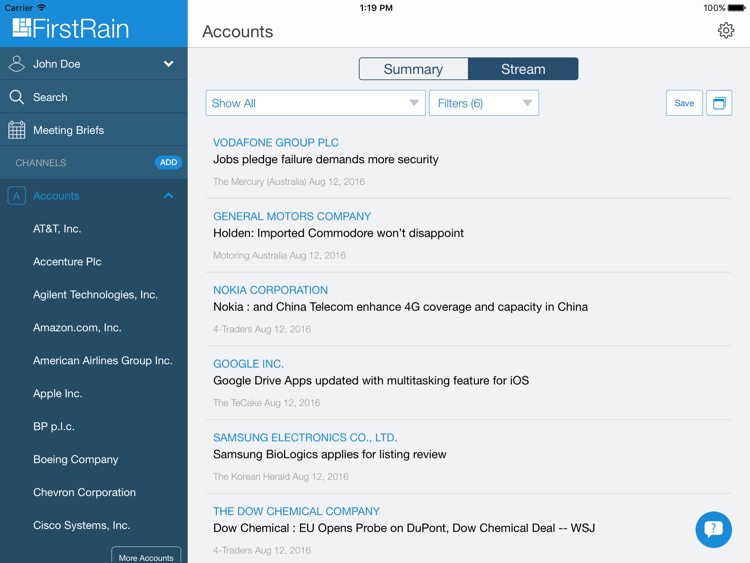The height and width of the screenshot is (563, 750).
Task: Open Google Drive Apps multitasking article
Action: (x=371, y=380)
